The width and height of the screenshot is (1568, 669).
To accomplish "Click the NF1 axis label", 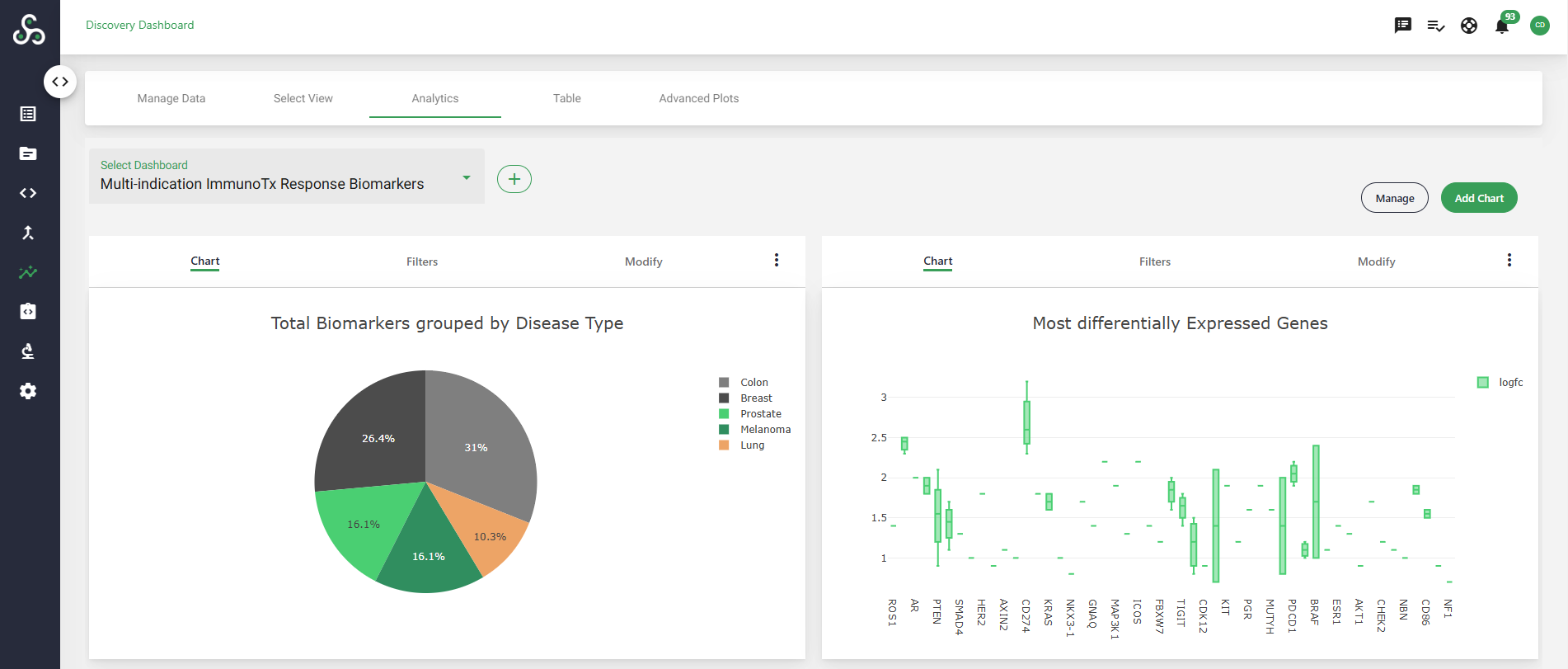I will click(1448, 609).
